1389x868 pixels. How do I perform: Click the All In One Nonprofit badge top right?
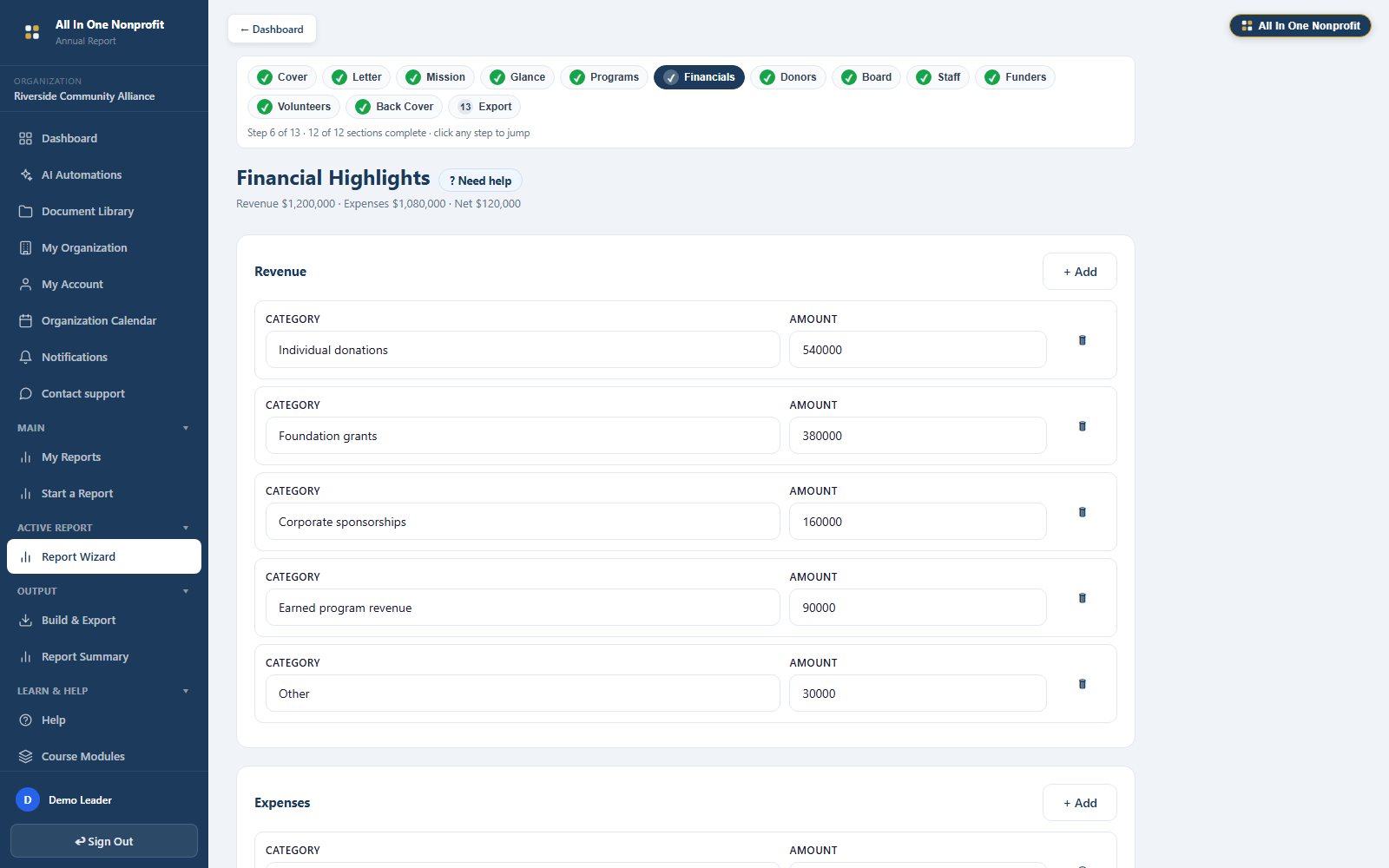[1300, 26]
